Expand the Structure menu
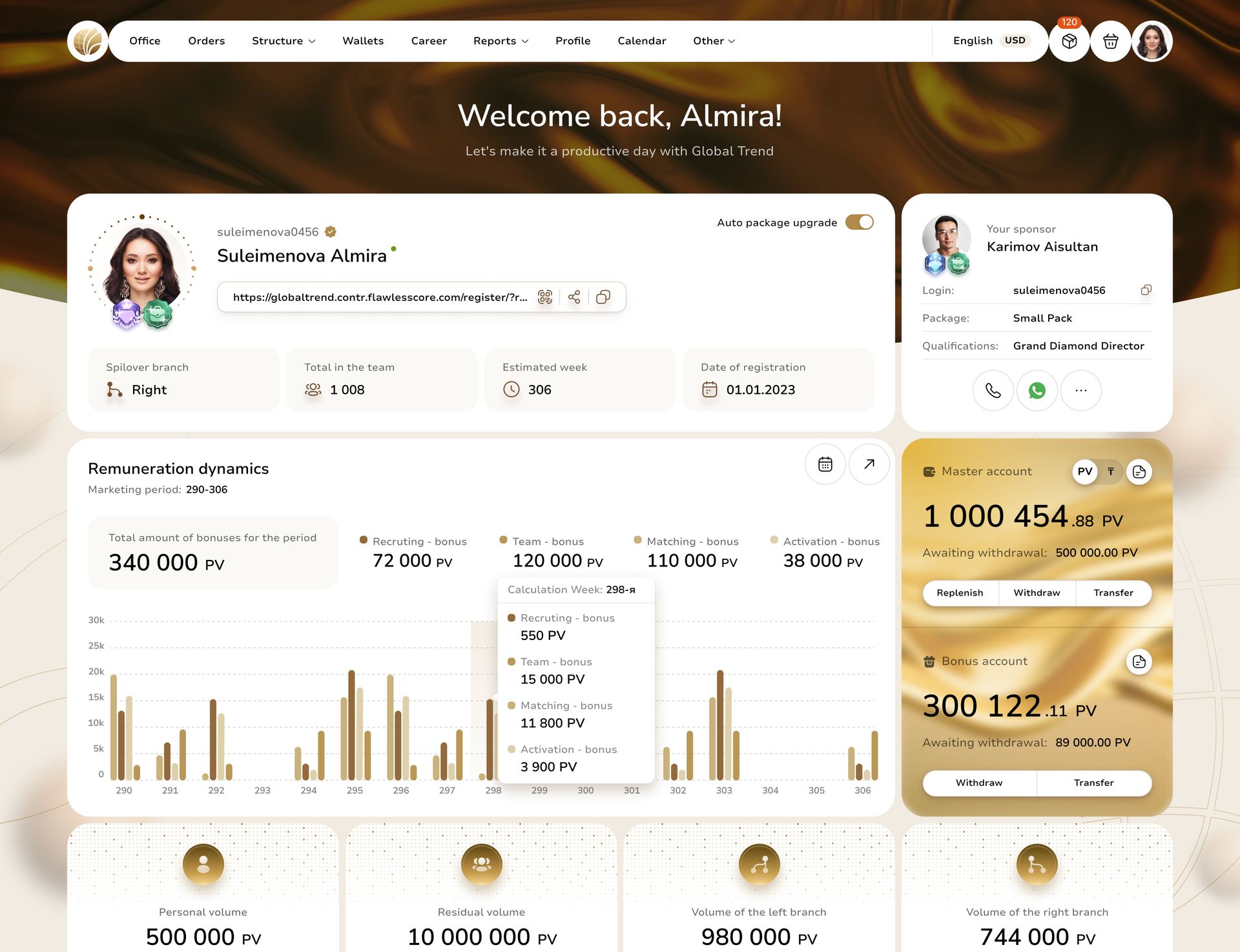Screen dimensions: 1240x952 tap(284, 41)
